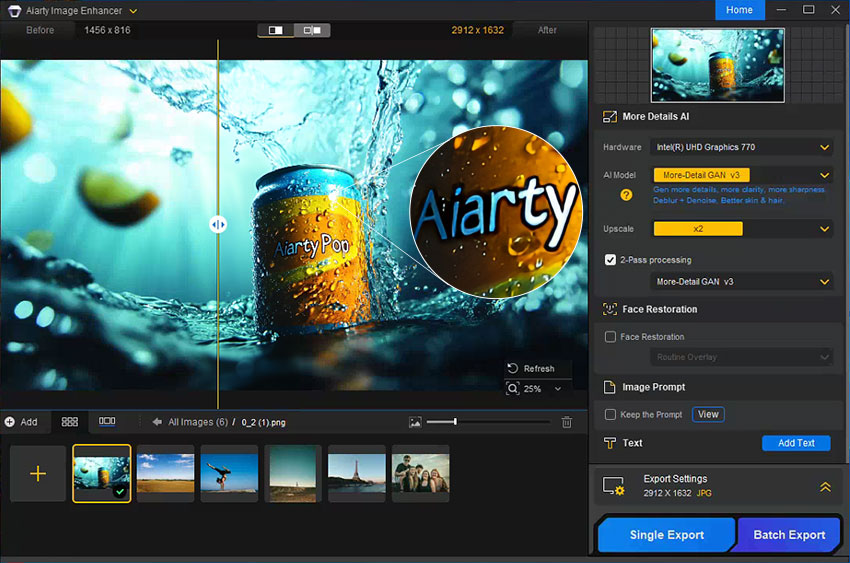Delete image with the trash icon
The image size is (850, 563).
[566, 422]
